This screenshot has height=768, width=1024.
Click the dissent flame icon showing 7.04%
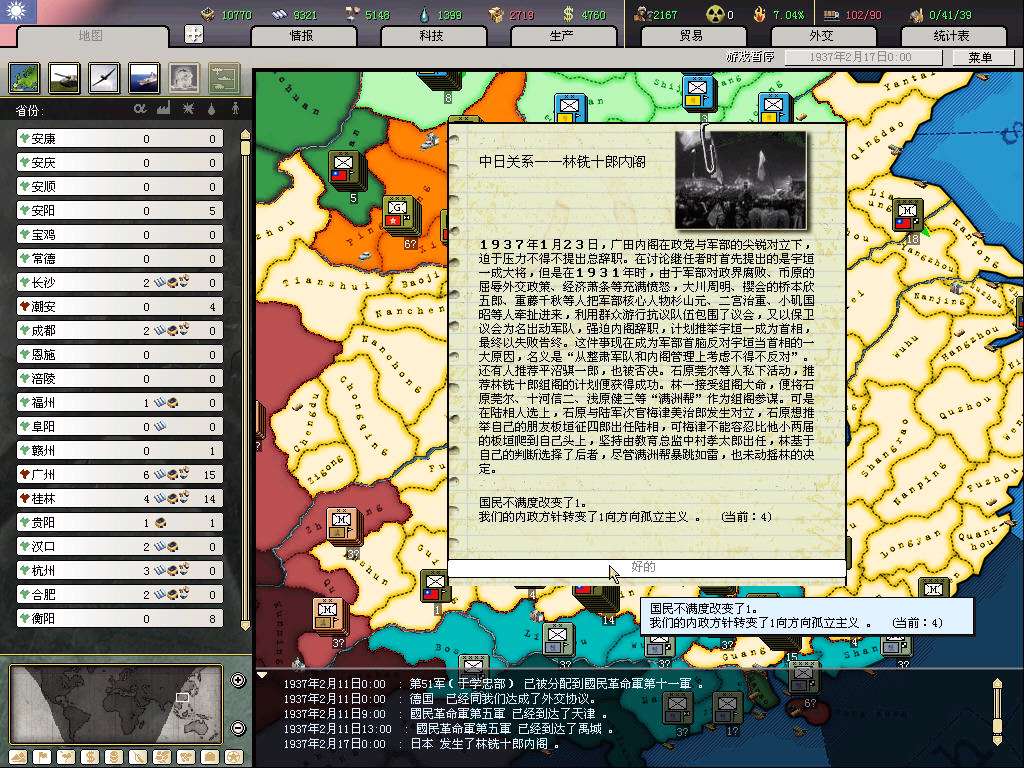760,14
